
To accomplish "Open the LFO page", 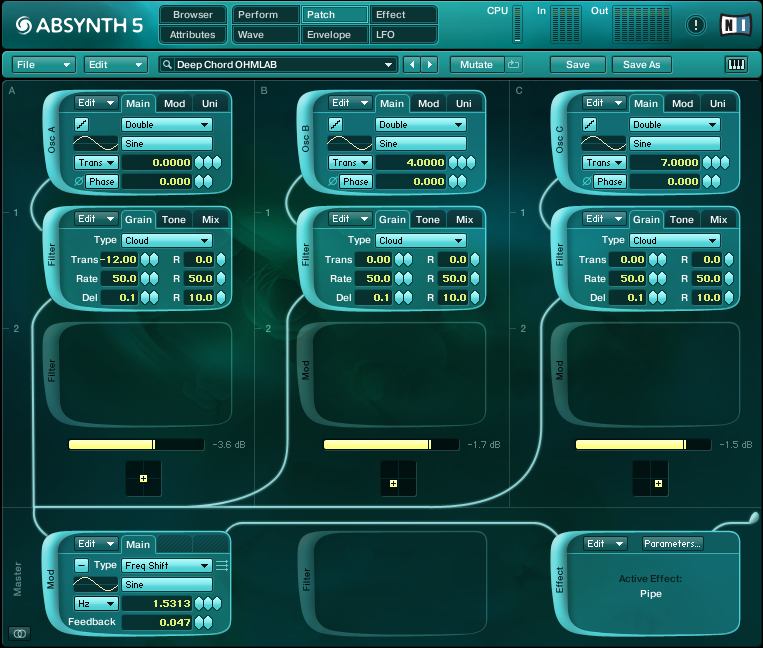I will tap(403, 35).
